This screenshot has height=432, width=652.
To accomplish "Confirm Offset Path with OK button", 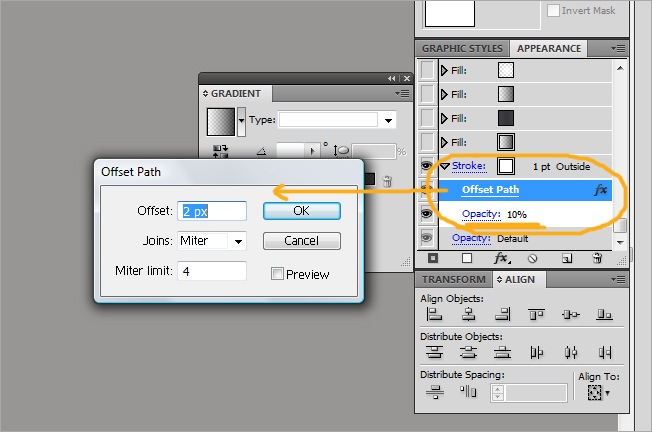I will (302, 211).
